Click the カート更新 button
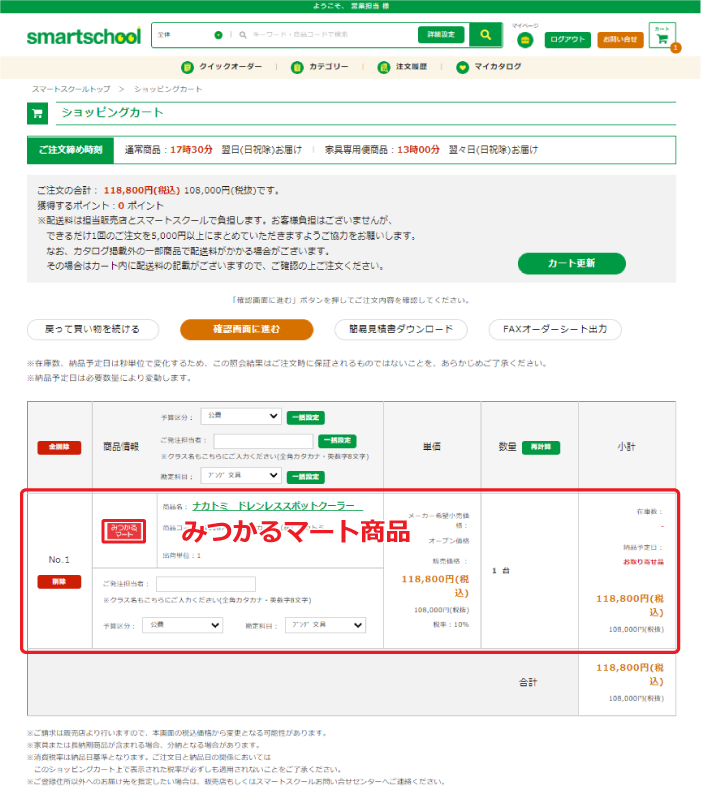Viewport: 701px width, 791px height. coord(571,263)
